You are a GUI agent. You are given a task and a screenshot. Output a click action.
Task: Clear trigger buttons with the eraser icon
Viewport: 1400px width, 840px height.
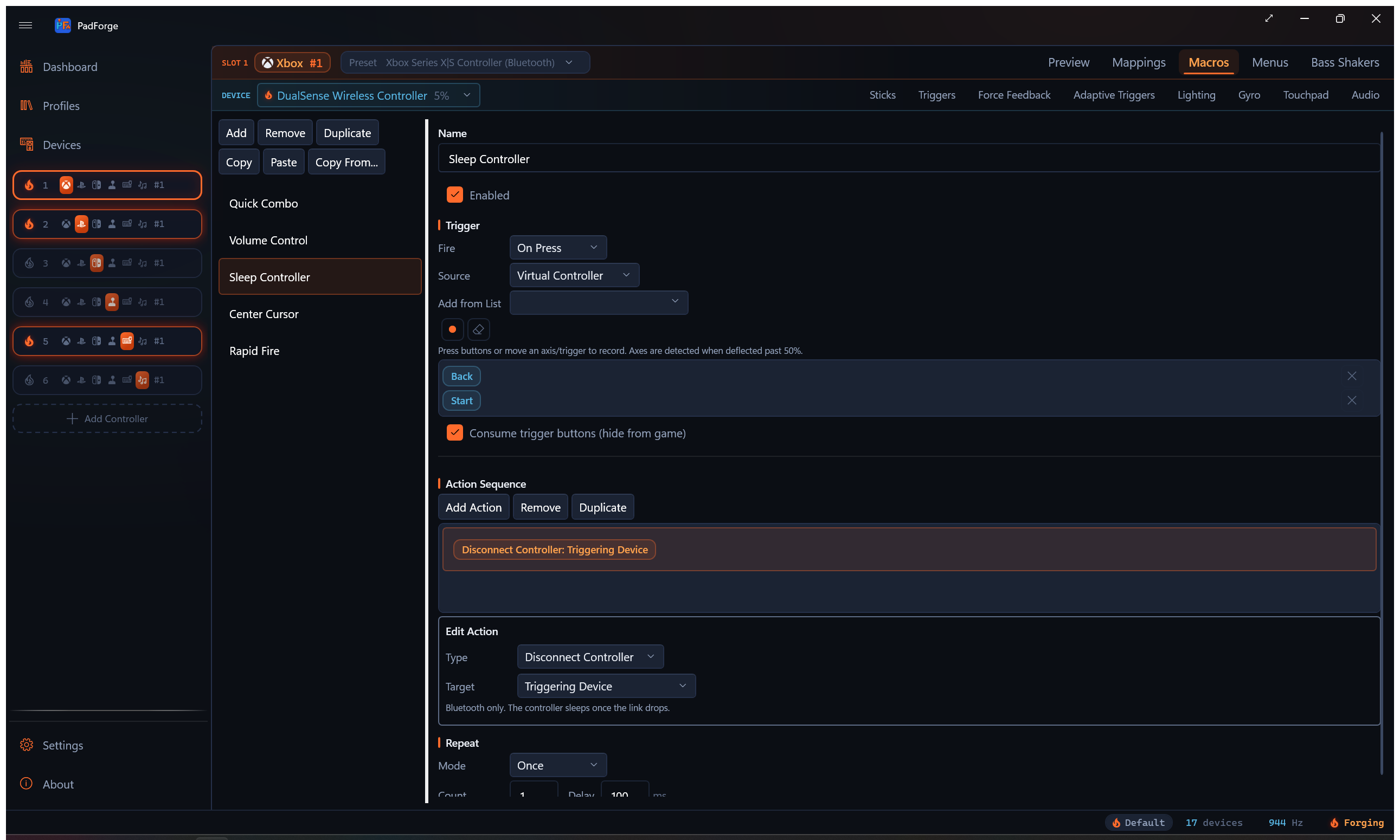479,329
